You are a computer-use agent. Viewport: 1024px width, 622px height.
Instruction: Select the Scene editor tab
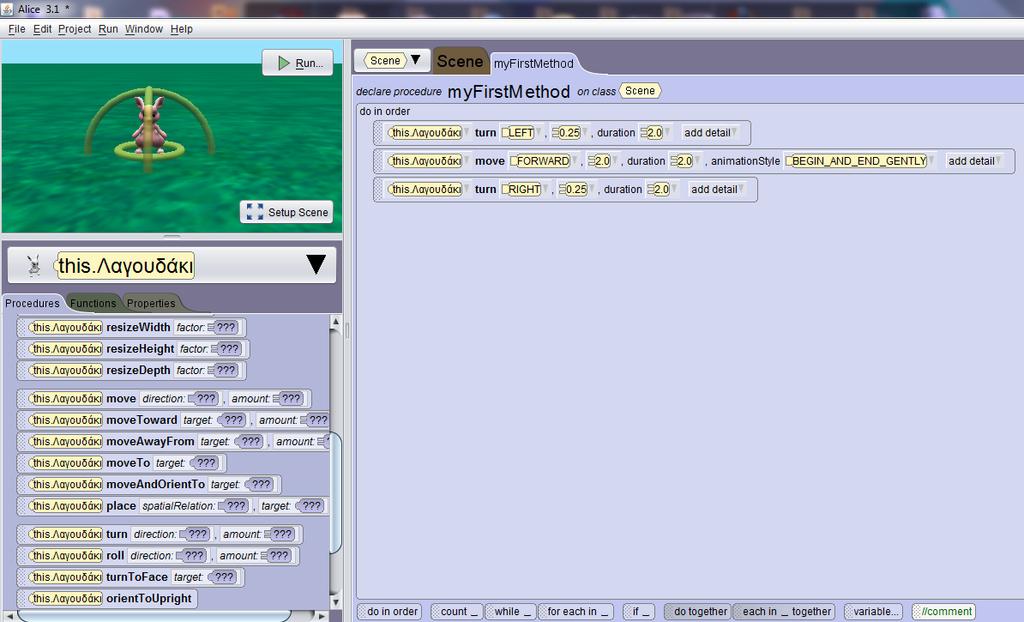460,61
